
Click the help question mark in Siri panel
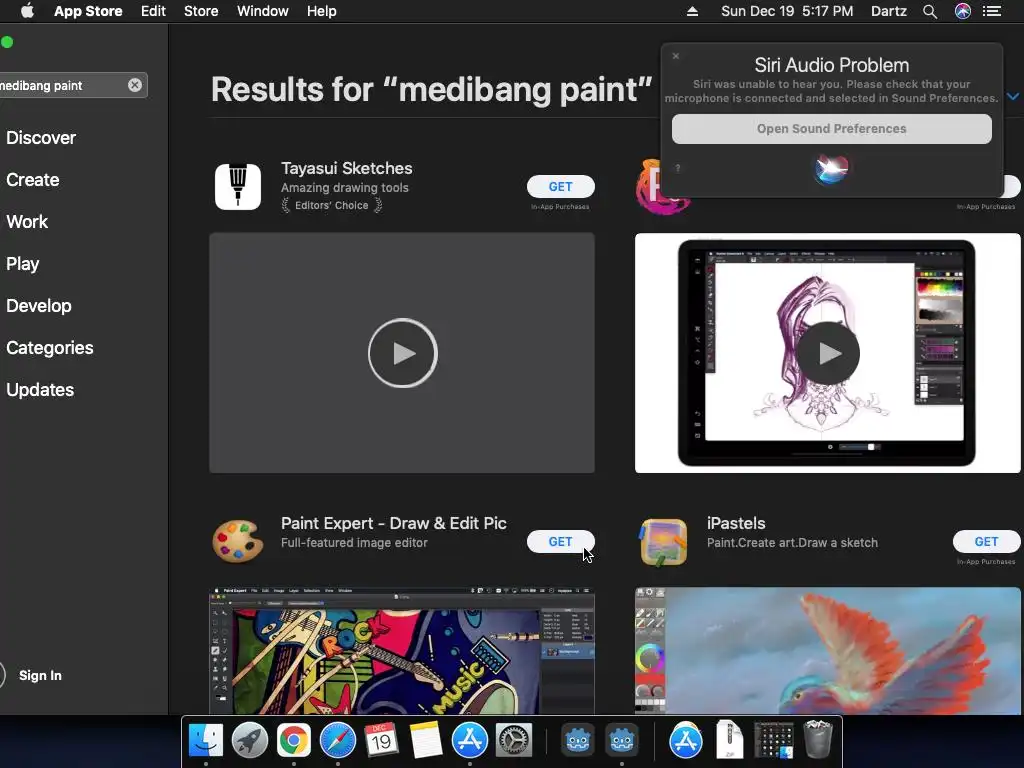coord(678,168)
